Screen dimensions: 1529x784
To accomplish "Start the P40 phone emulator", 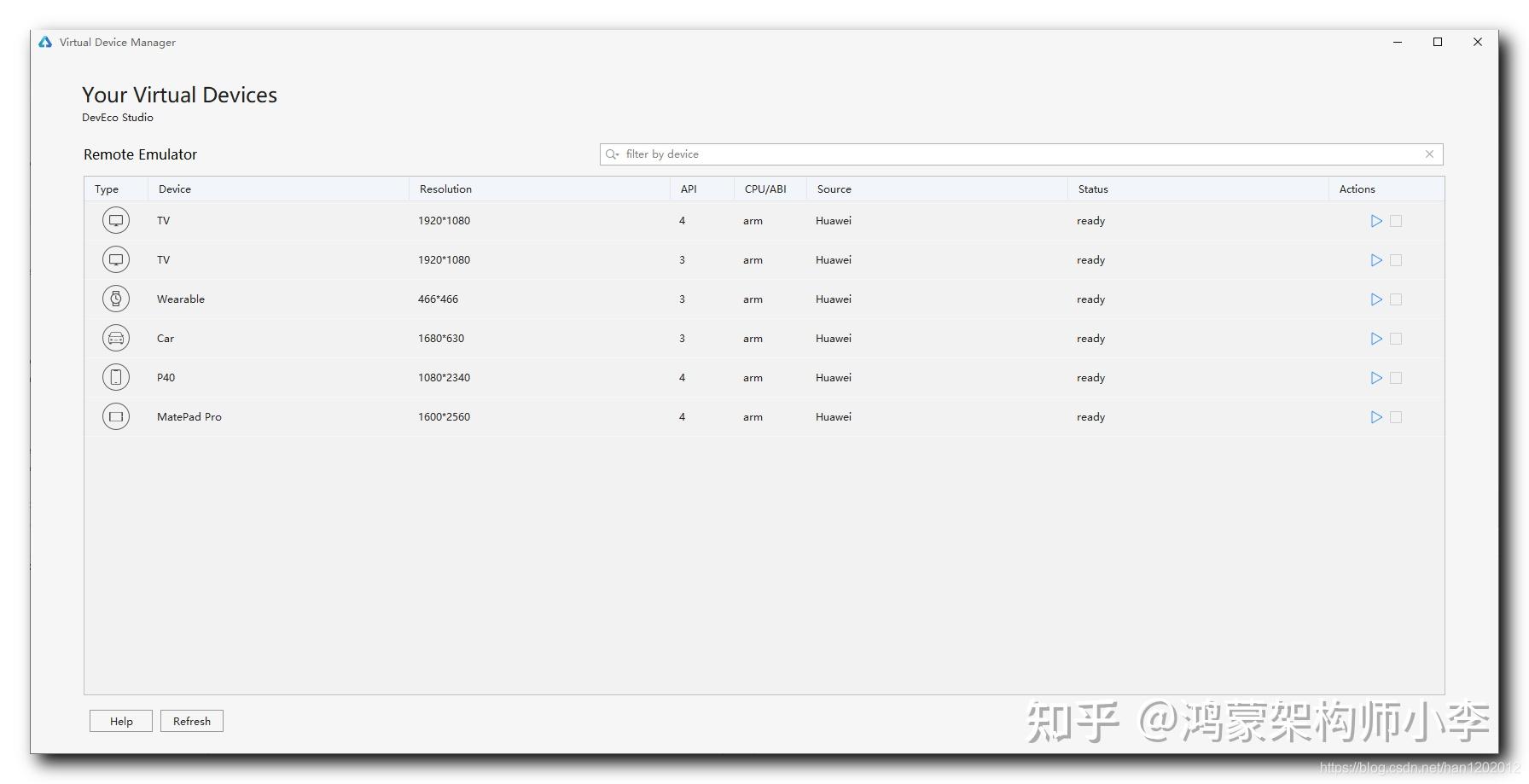I will pos(1376,378).
